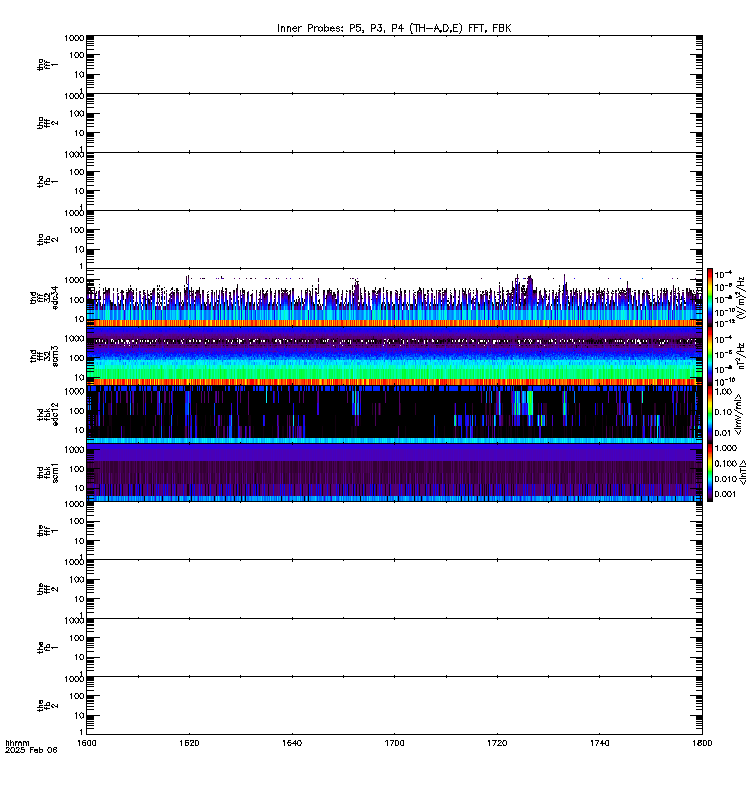This screenshot has width=750, height=800.
Task: Click the 1640 time axis label
Action: coord(292,743)
